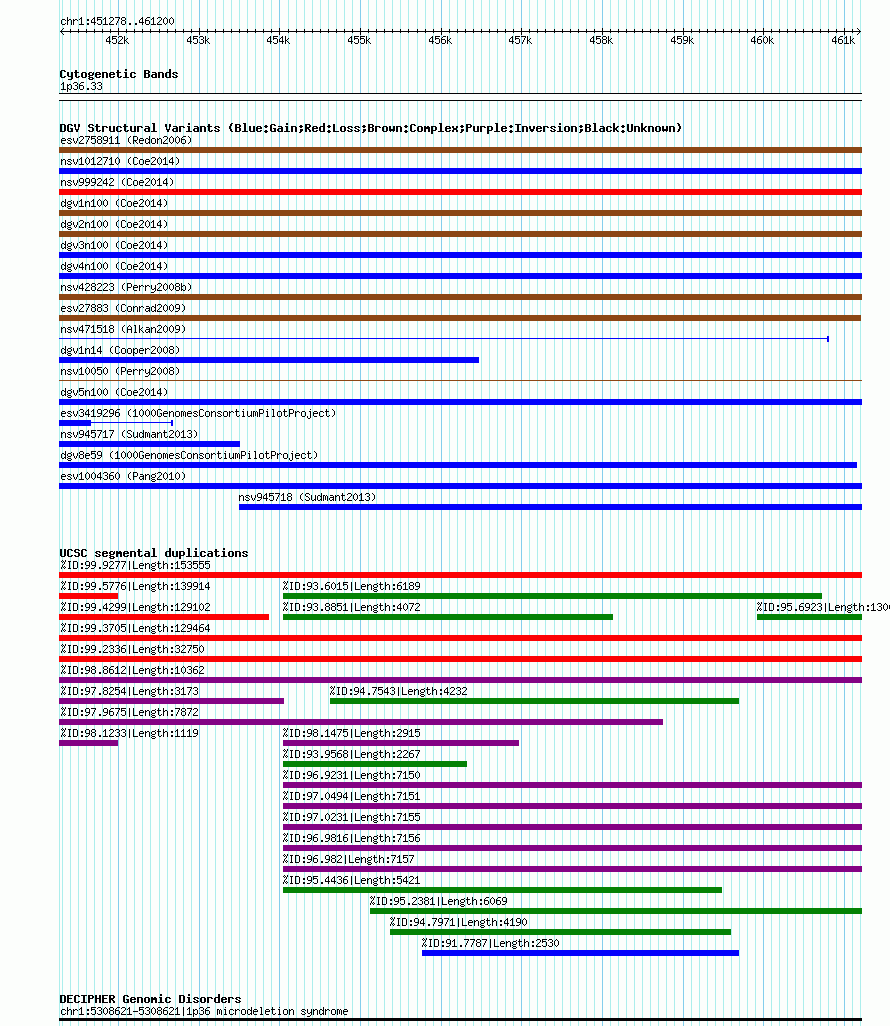Click the red loss bar under nsv999242
The image size is (890, 1026).
tap(460, 192)
